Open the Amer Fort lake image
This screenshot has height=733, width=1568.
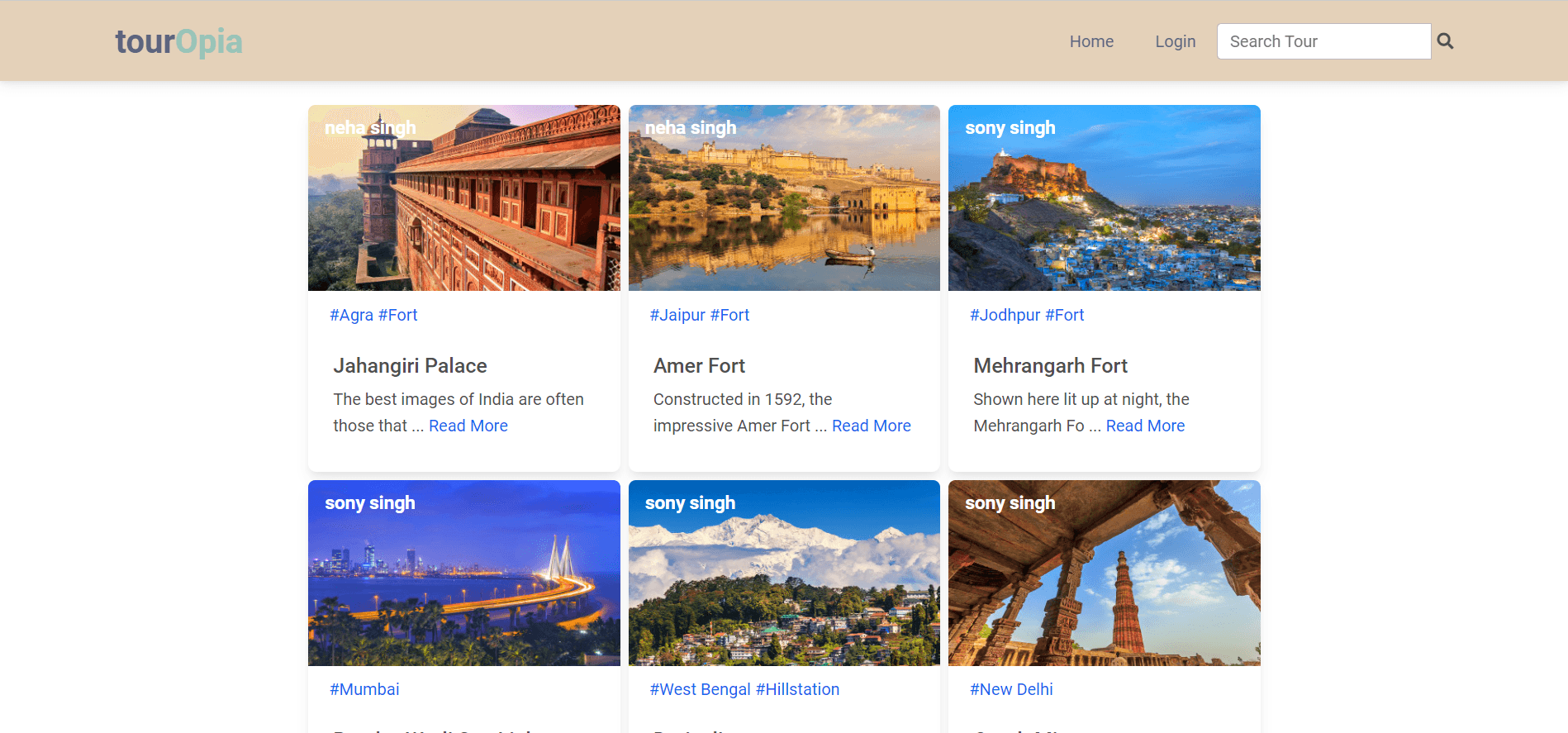(784, 198)
